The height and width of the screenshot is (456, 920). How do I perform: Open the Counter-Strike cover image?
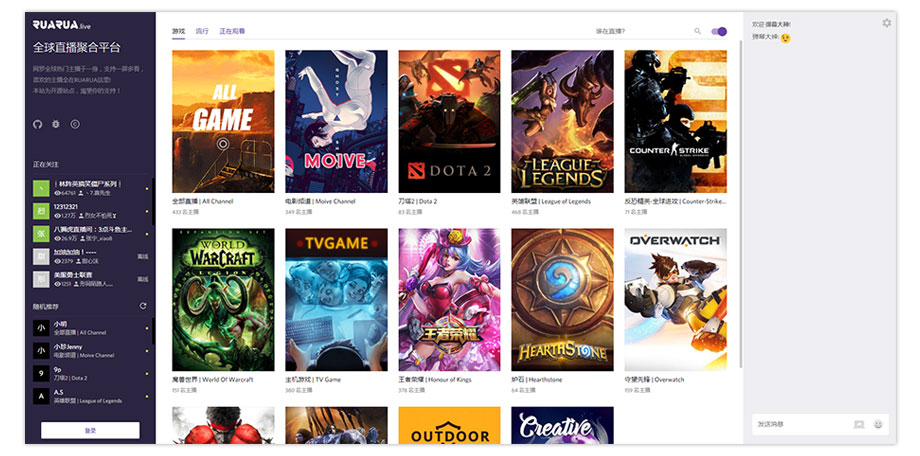click(675, 121)
